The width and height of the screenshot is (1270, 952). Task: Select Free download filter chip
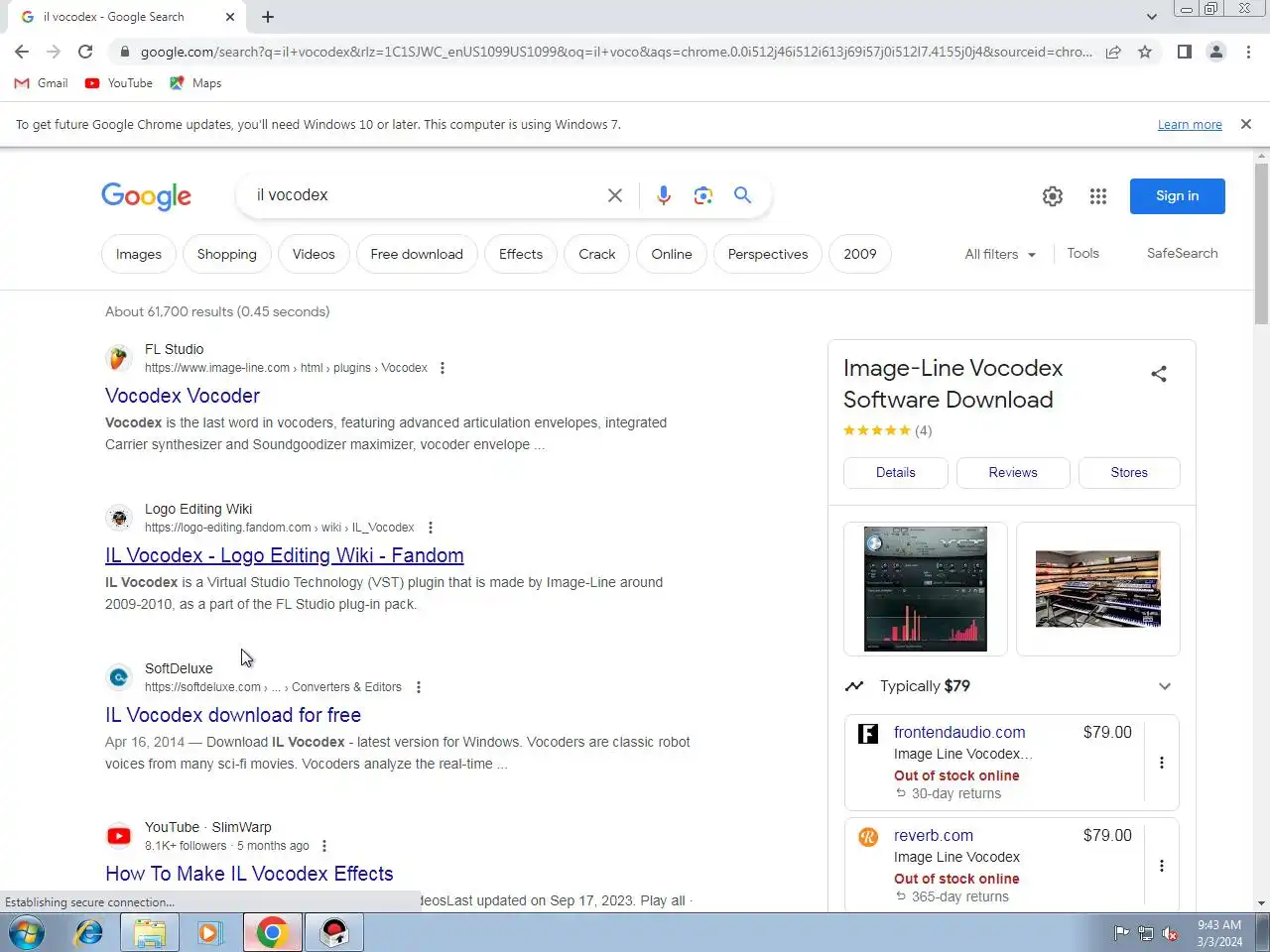(417, 254)
